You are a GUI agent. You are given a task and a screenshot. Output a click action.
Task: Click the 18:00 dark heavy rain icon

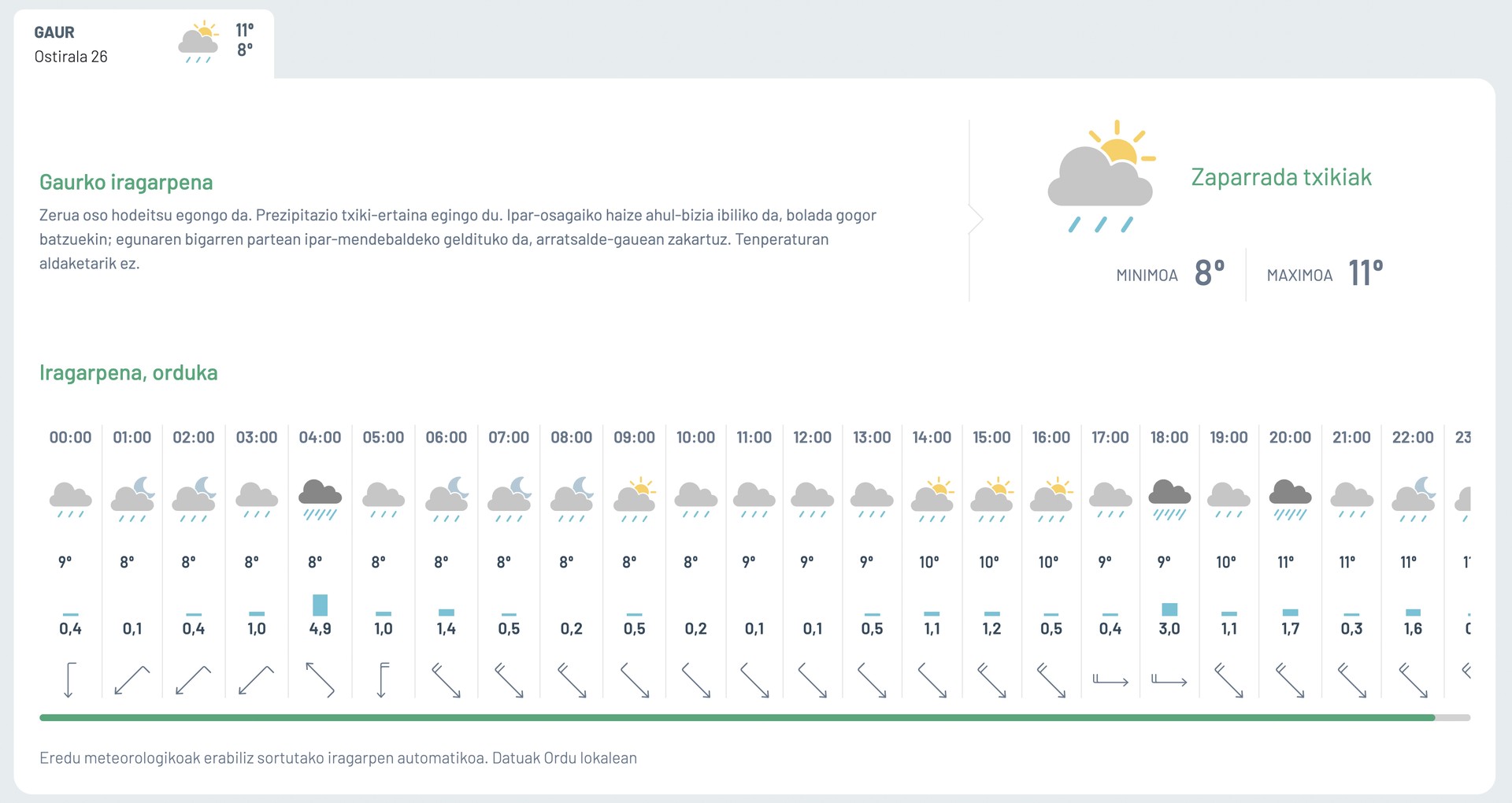pyautogui.click(x=1169, y=499)
